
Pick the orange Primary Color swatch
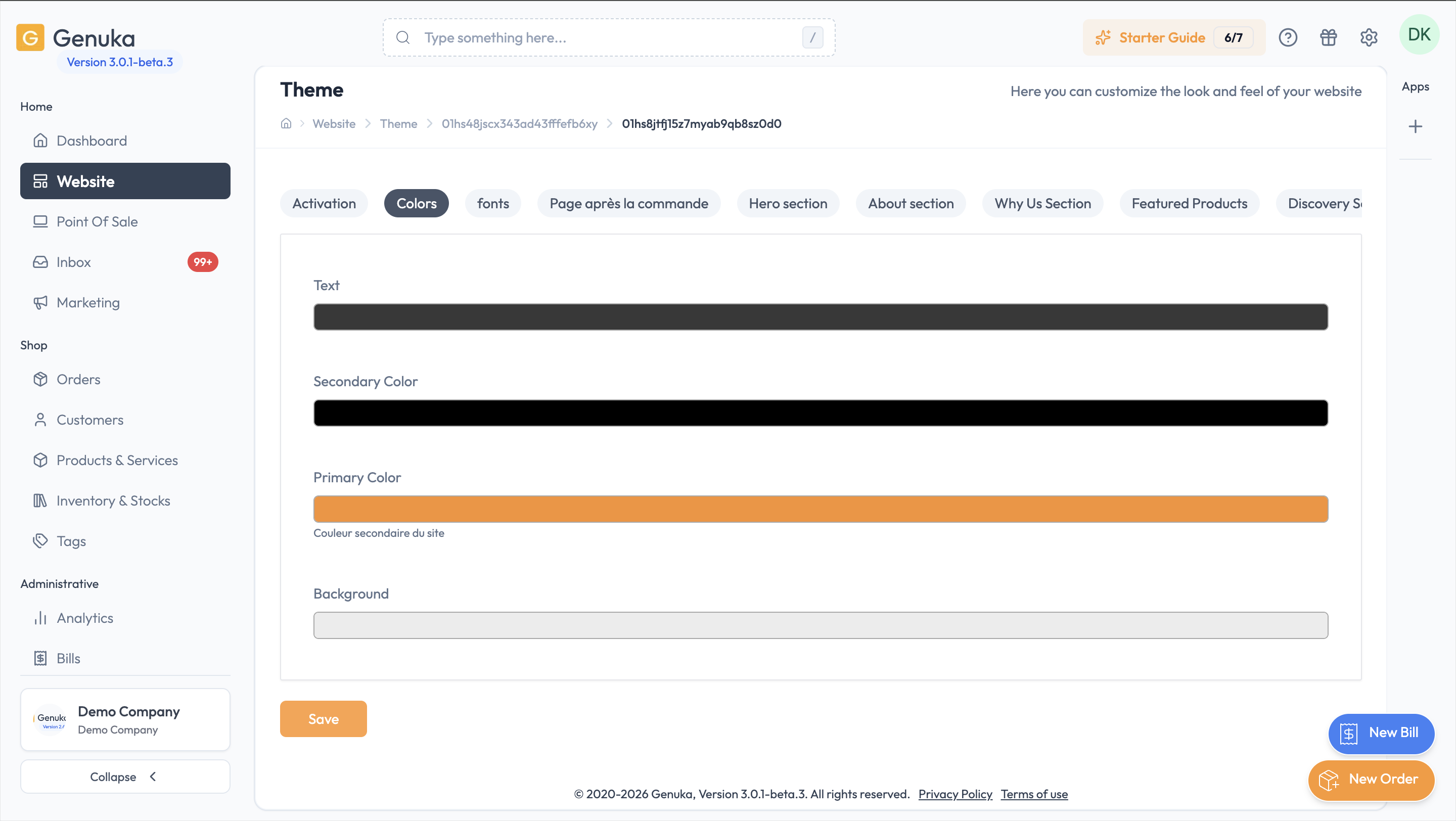pyautogui.click(x=821, y=509)
